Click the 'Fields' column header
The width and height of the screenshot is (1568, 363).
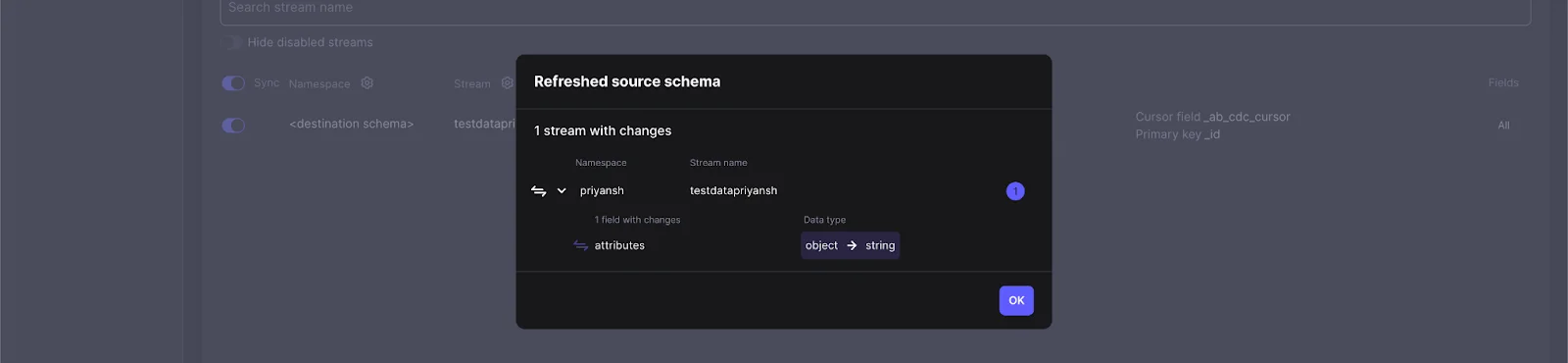click(1503, 83)
